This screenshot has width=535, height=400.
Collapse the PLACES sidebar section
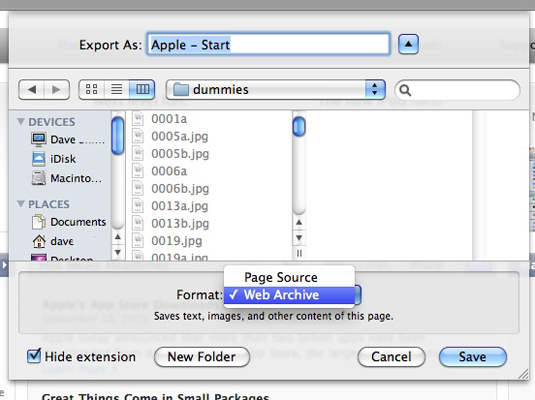(21, 204)
